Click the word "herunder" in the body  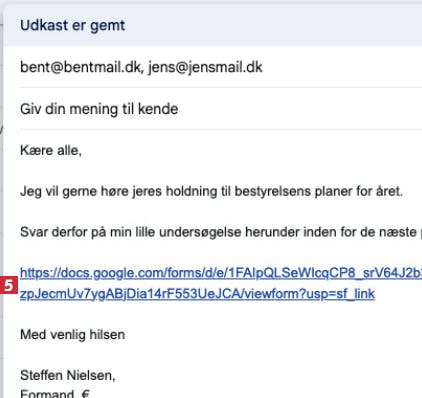pyautogui.click(x=272, y=232)
